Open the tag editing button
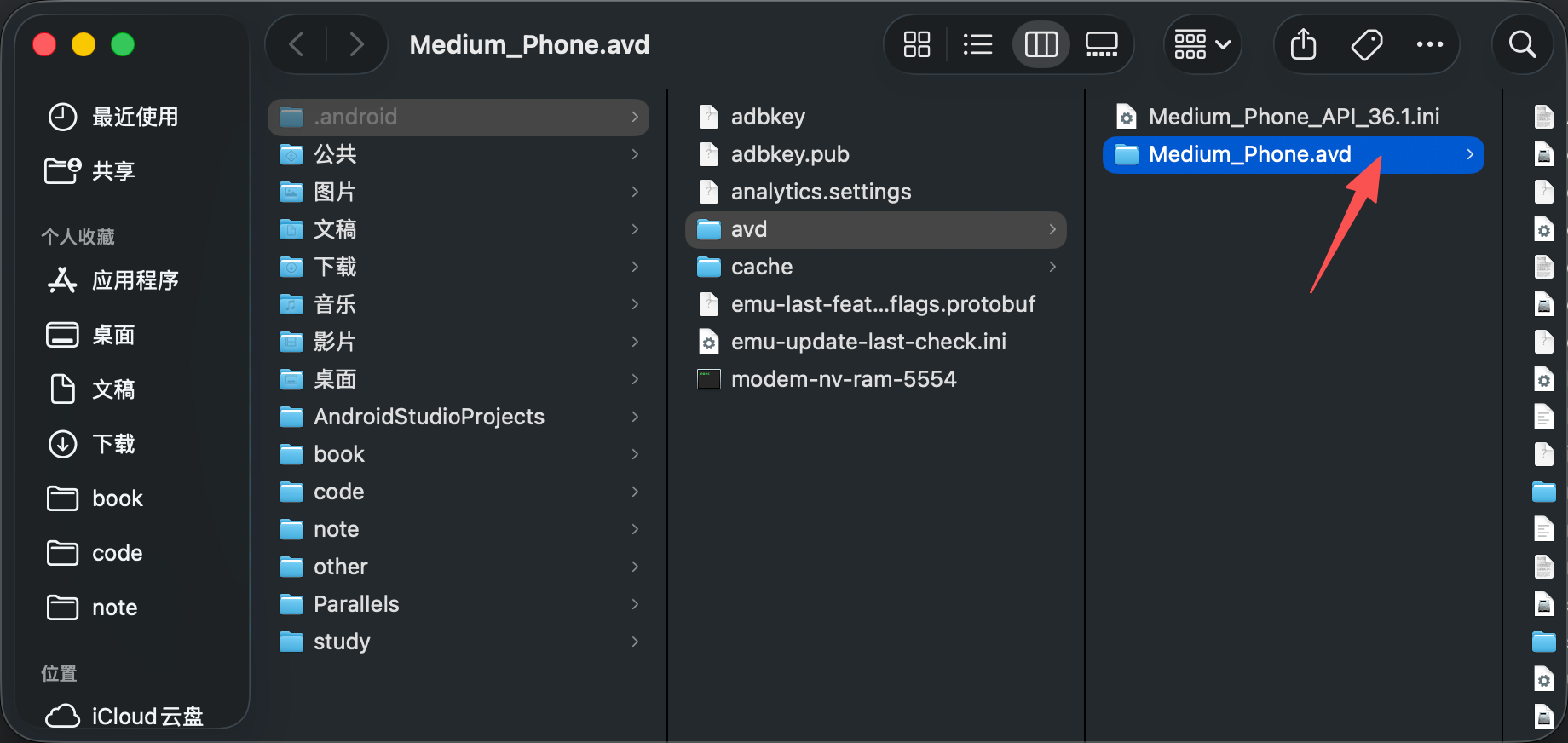Viewport: 1568px width, 743px height. 1367,44
